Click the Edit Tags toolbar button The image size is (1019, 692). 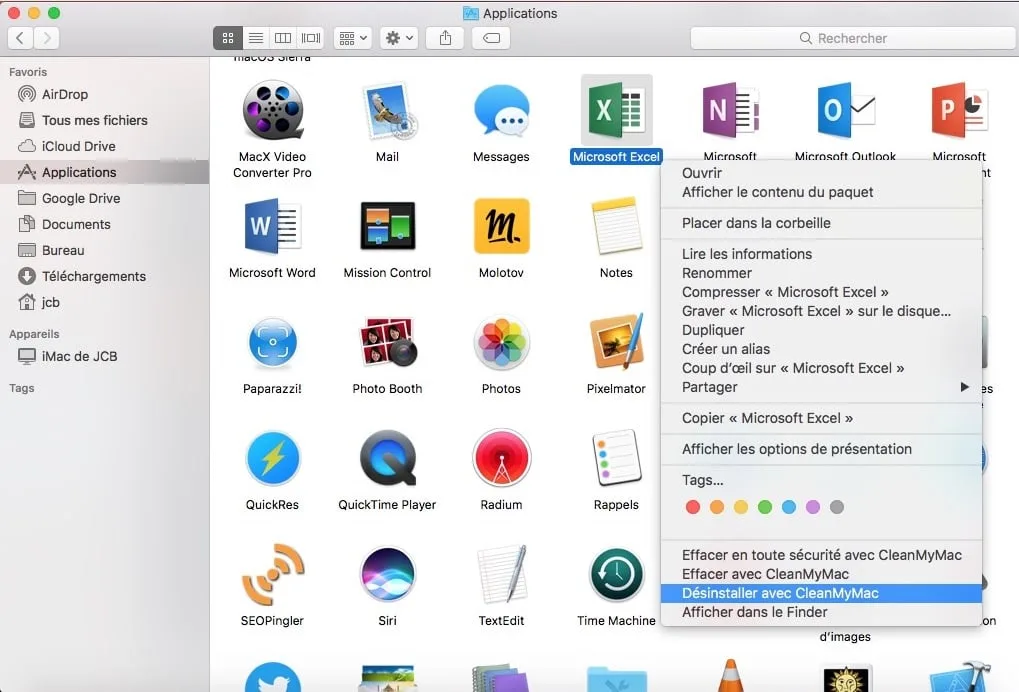(x=491, y=38)
